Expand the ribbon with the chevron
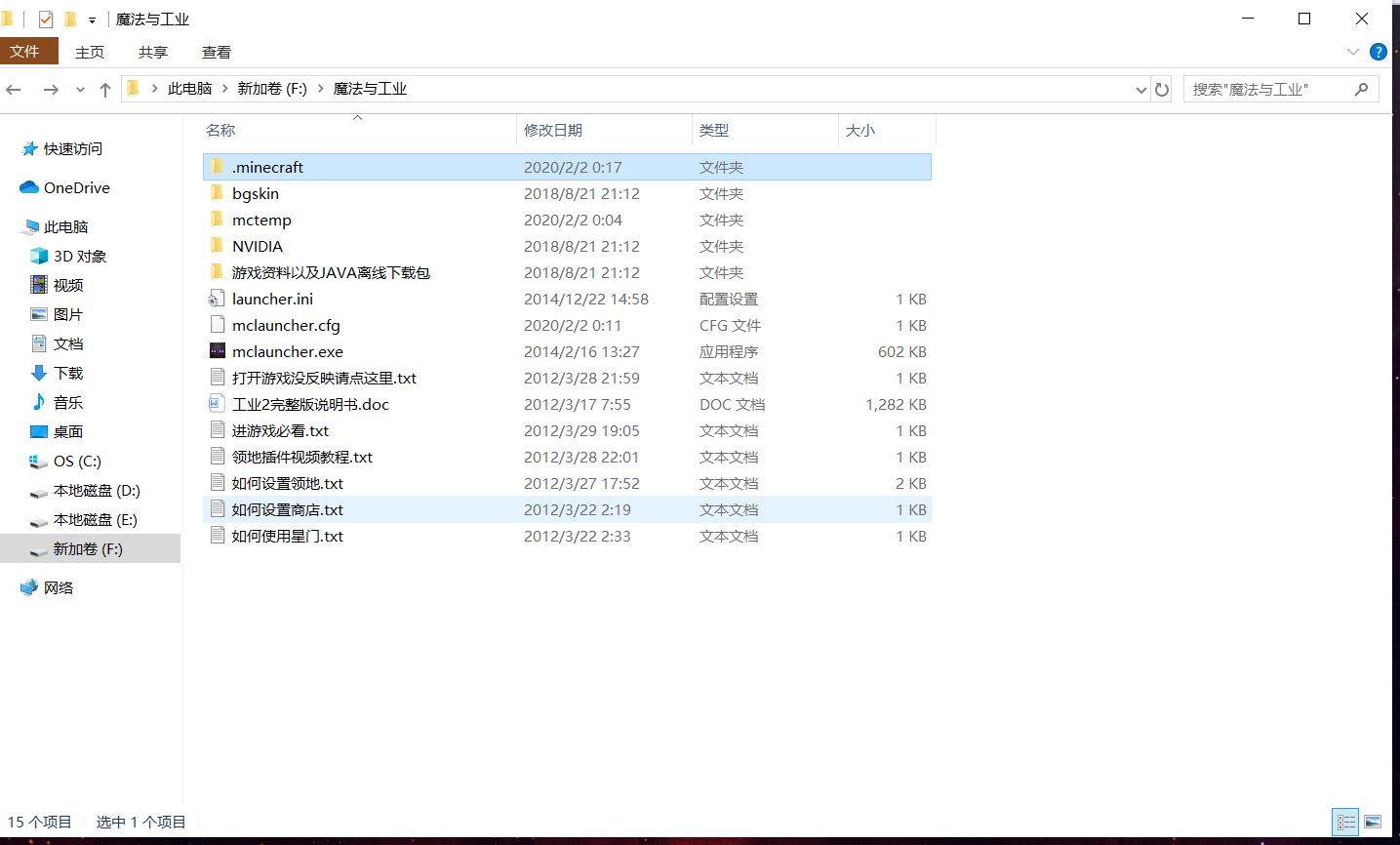The height and width of the screenshot is (845, 1400). tap(1352, 52)
